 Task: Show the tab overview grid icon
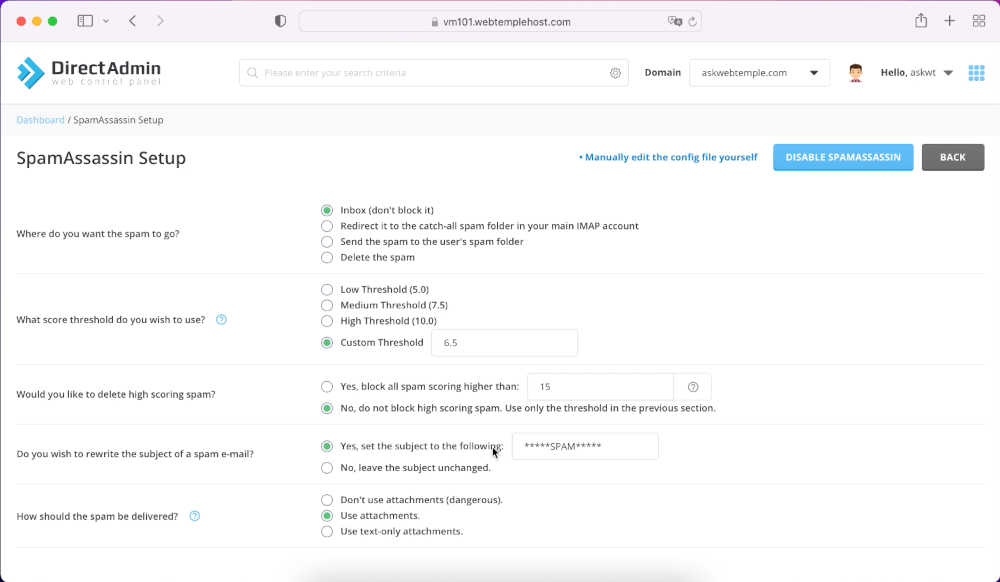click(979, 21)
